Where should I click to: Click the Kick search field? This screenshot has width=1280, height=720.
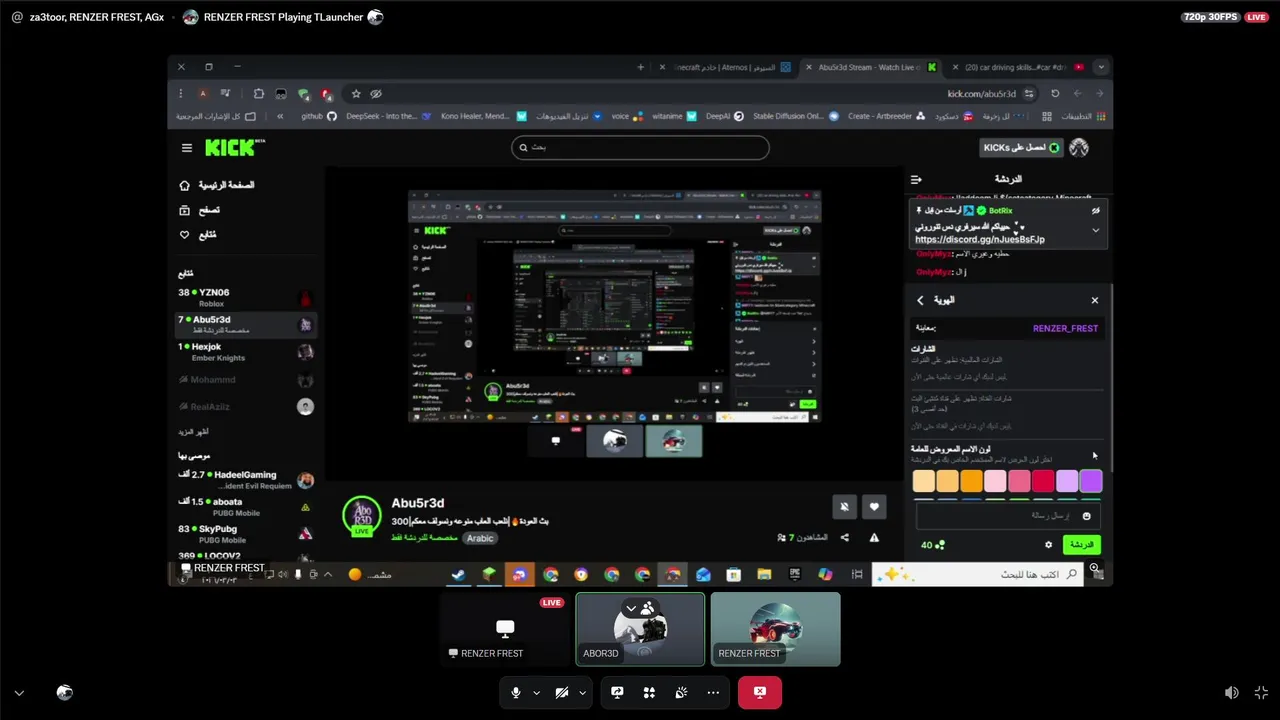640,147
